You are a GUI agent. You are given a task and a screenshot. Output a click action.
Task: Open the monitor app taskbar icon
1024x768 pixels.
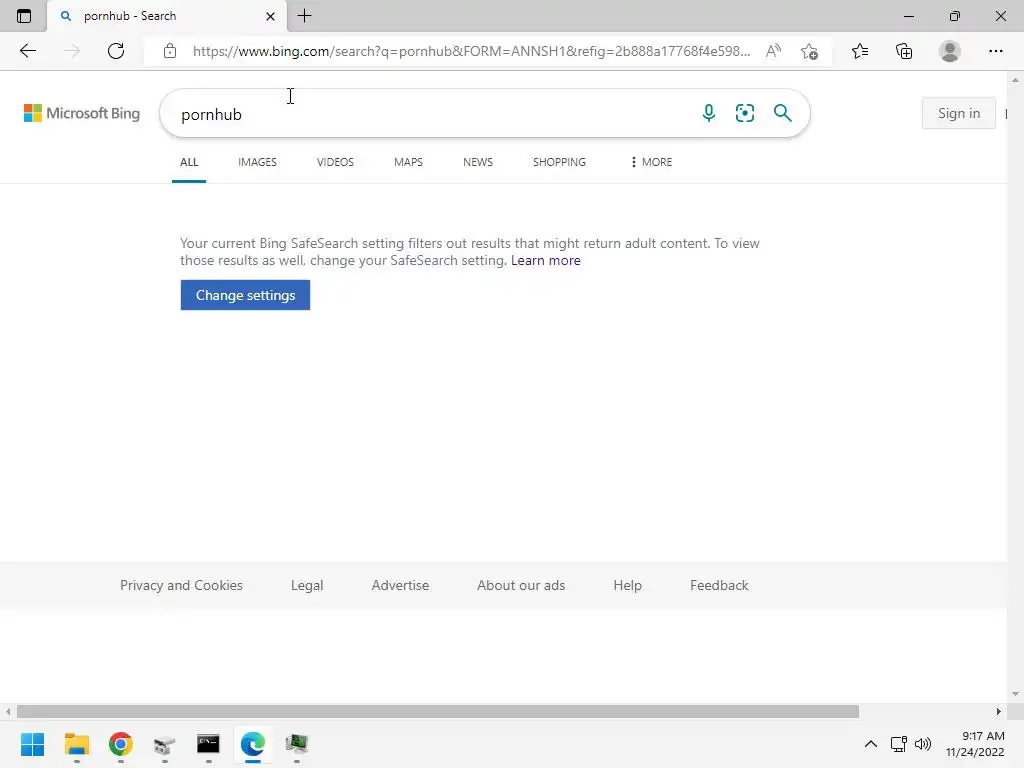(x=296, y=744)
